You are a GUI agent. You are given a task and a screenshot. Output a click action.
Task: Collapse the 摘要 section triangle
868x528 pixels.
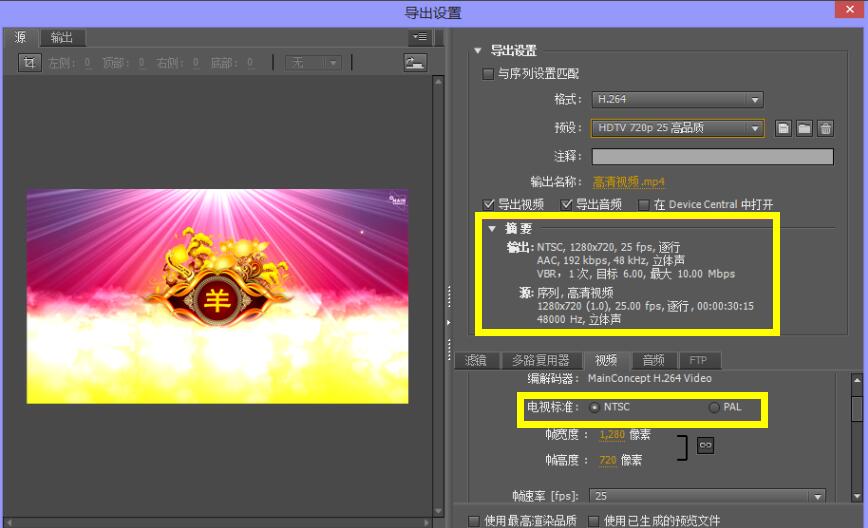pos(492,228)
